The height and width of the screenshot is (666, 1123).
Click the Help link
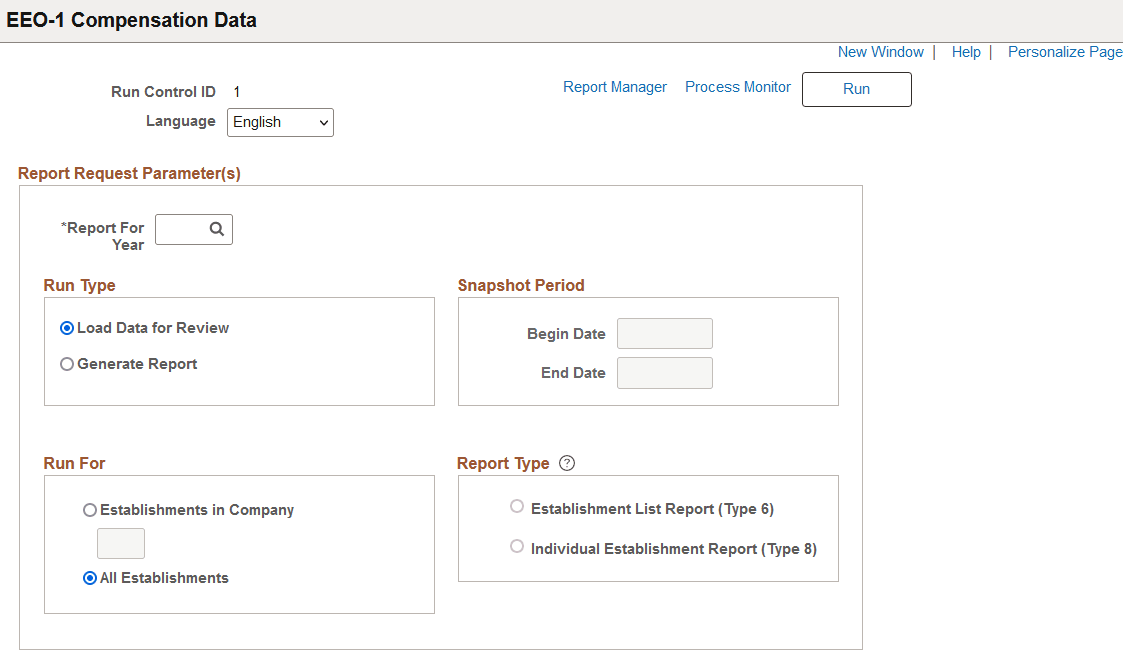pyautogui.click(x=966, y=51)
